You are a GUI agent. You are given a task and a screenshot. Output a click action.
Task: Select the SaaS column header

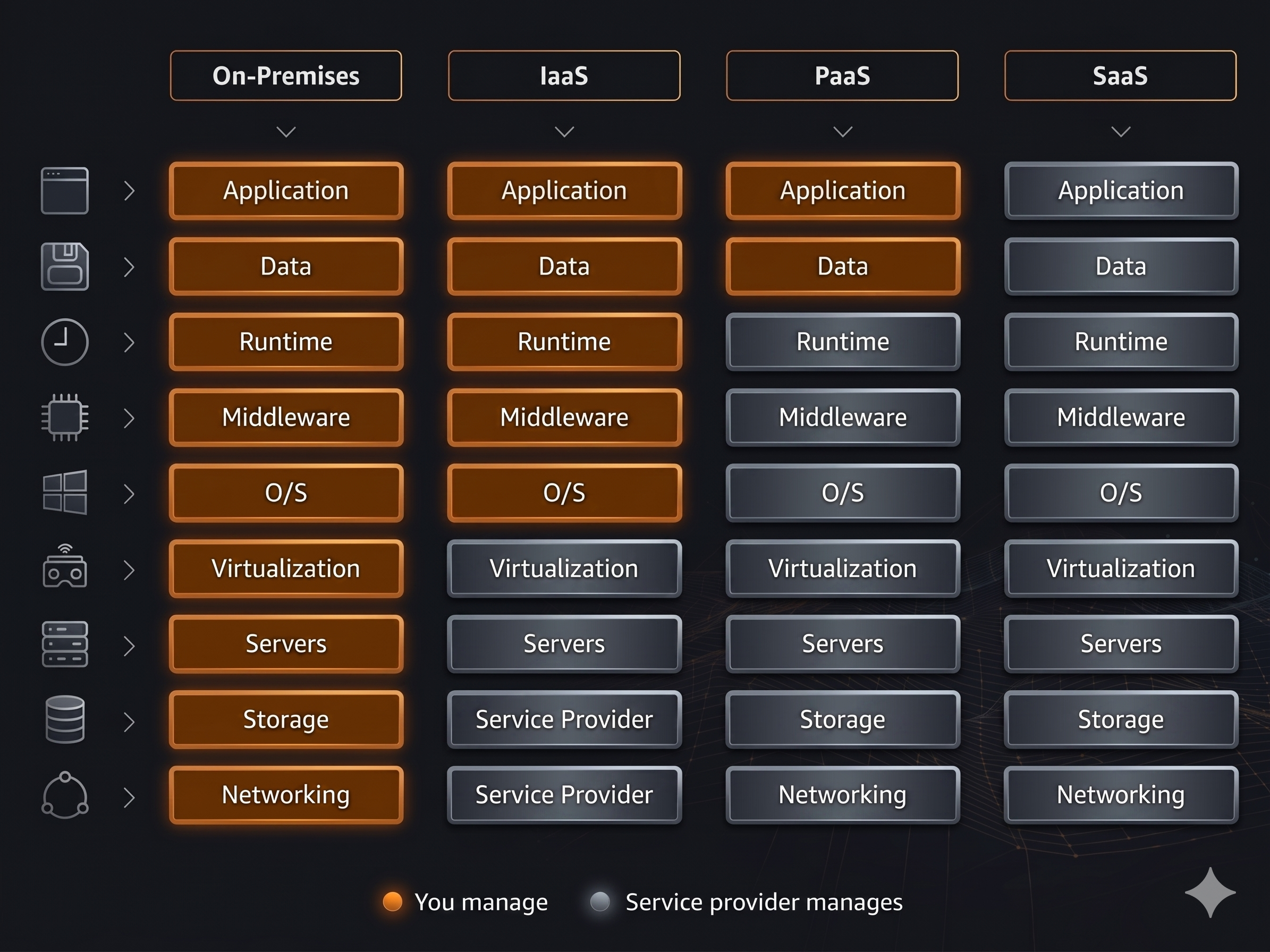1120,76
